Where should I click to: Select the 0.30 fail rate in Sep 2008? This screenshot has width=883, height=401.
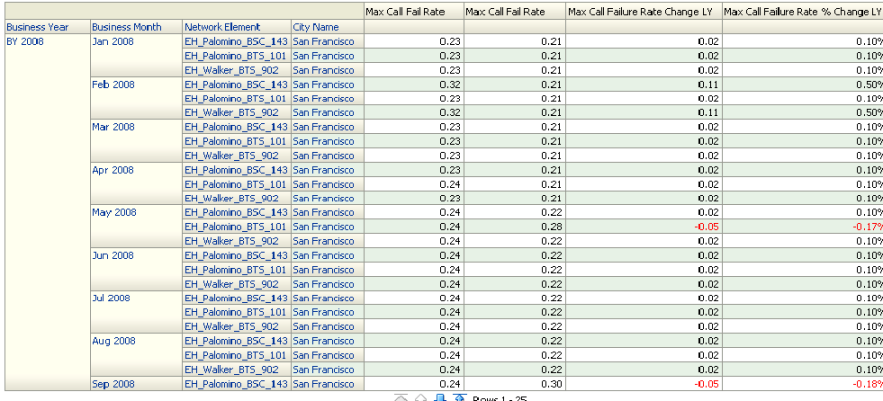tap(553, 384)
